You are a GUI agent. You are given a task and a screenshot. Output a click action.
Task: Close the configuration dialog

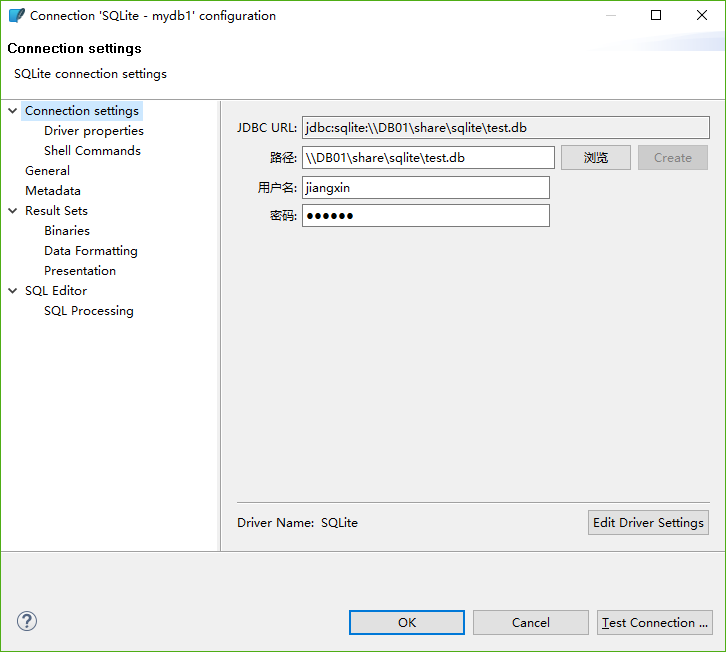701,15
